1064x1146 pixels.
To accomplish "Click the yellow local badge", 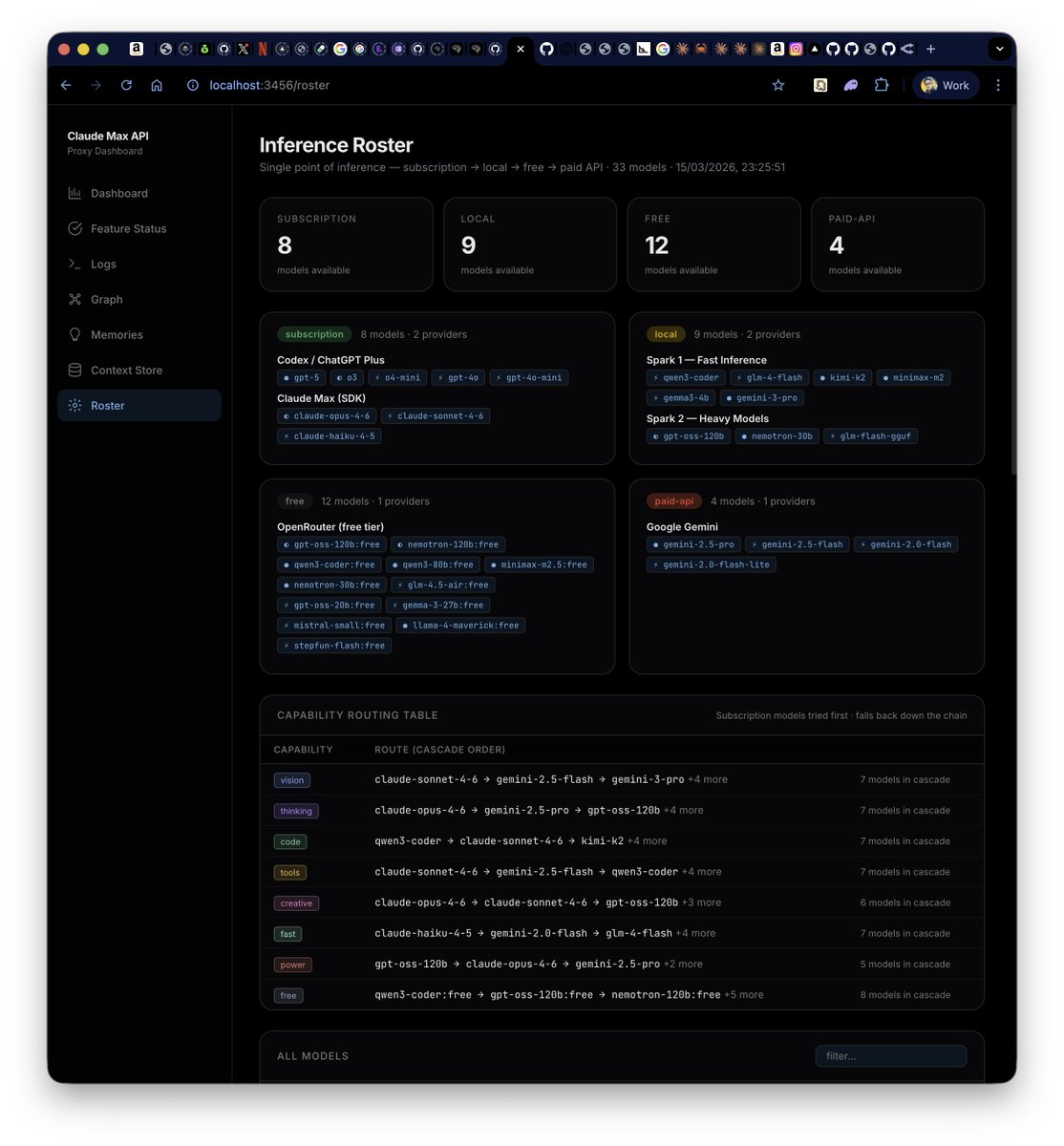I will (666, 334).
